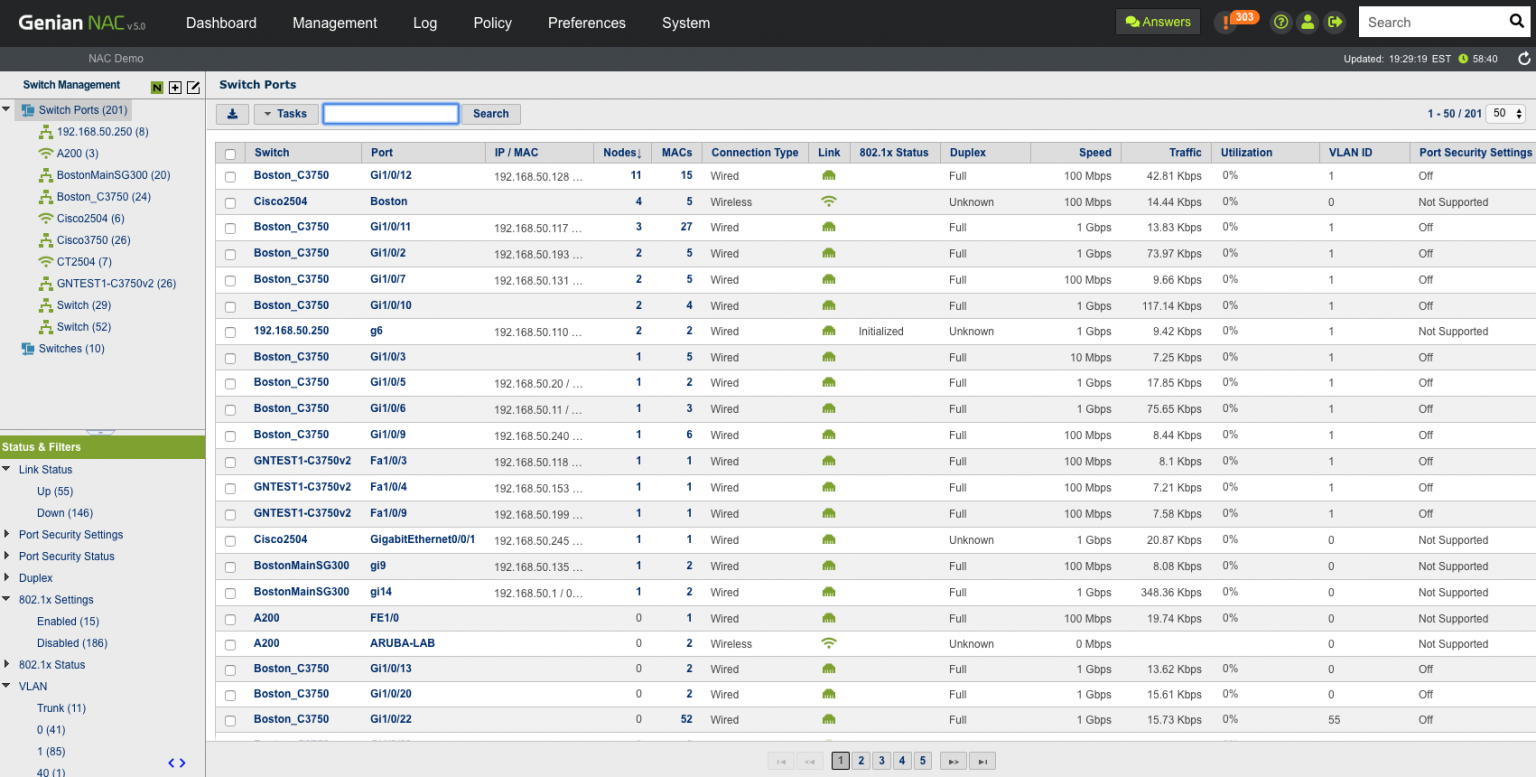Click the export download icon above the table
Image resolution: width=1536 pixels, height=777 pixels.
(232, 113)
